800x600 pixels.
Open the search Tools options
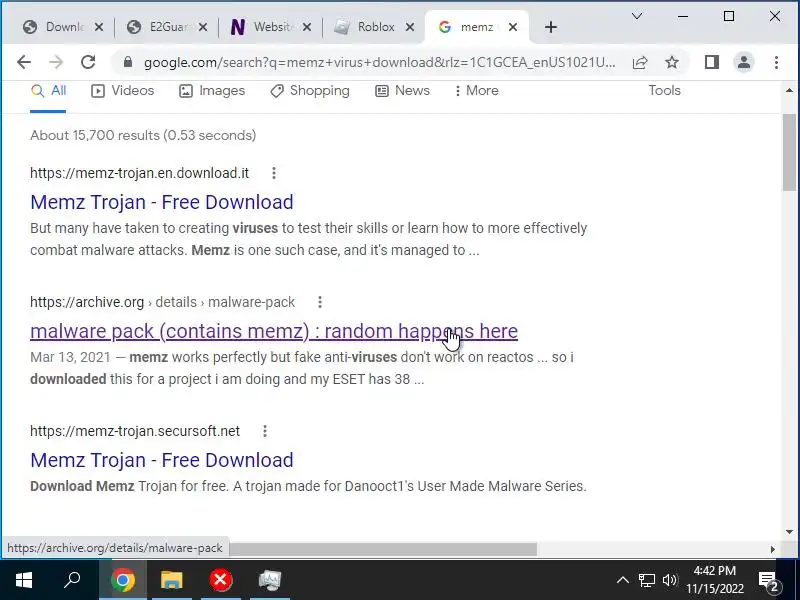[x=664, y=91]
